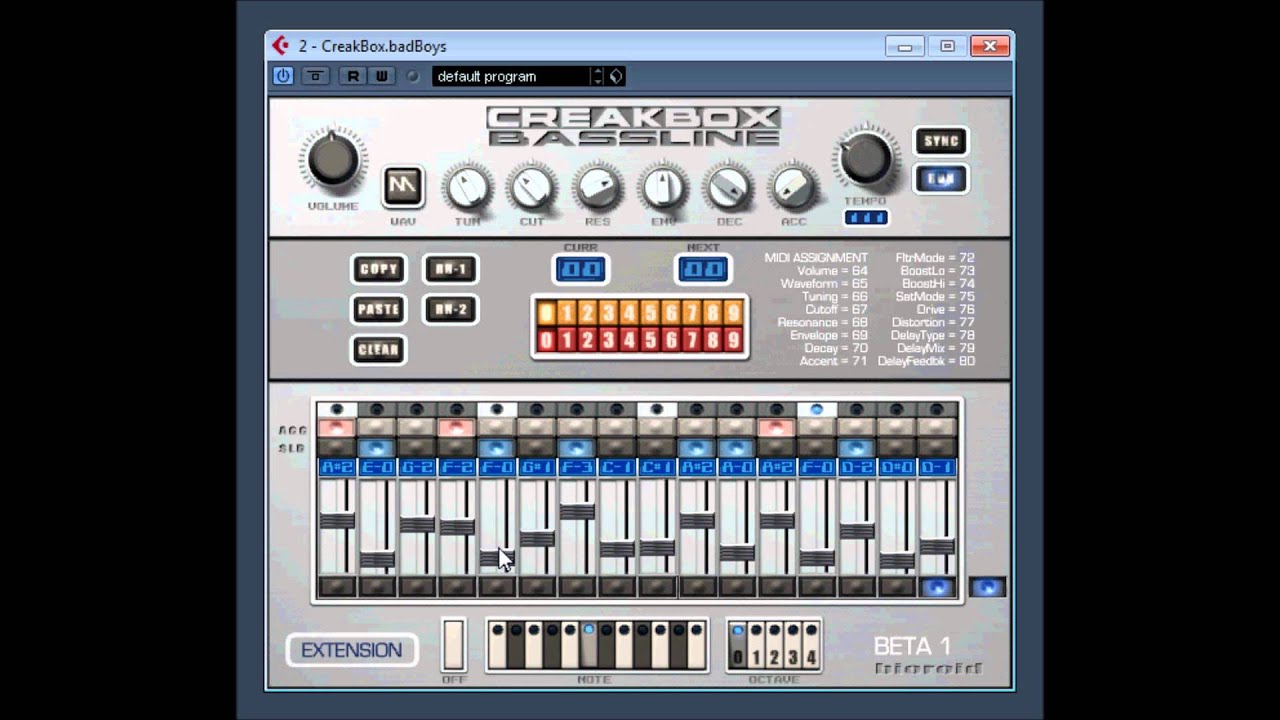Open the preset browser diamond icon
This screenshot has height=720, width=1280.
[616, 76]
